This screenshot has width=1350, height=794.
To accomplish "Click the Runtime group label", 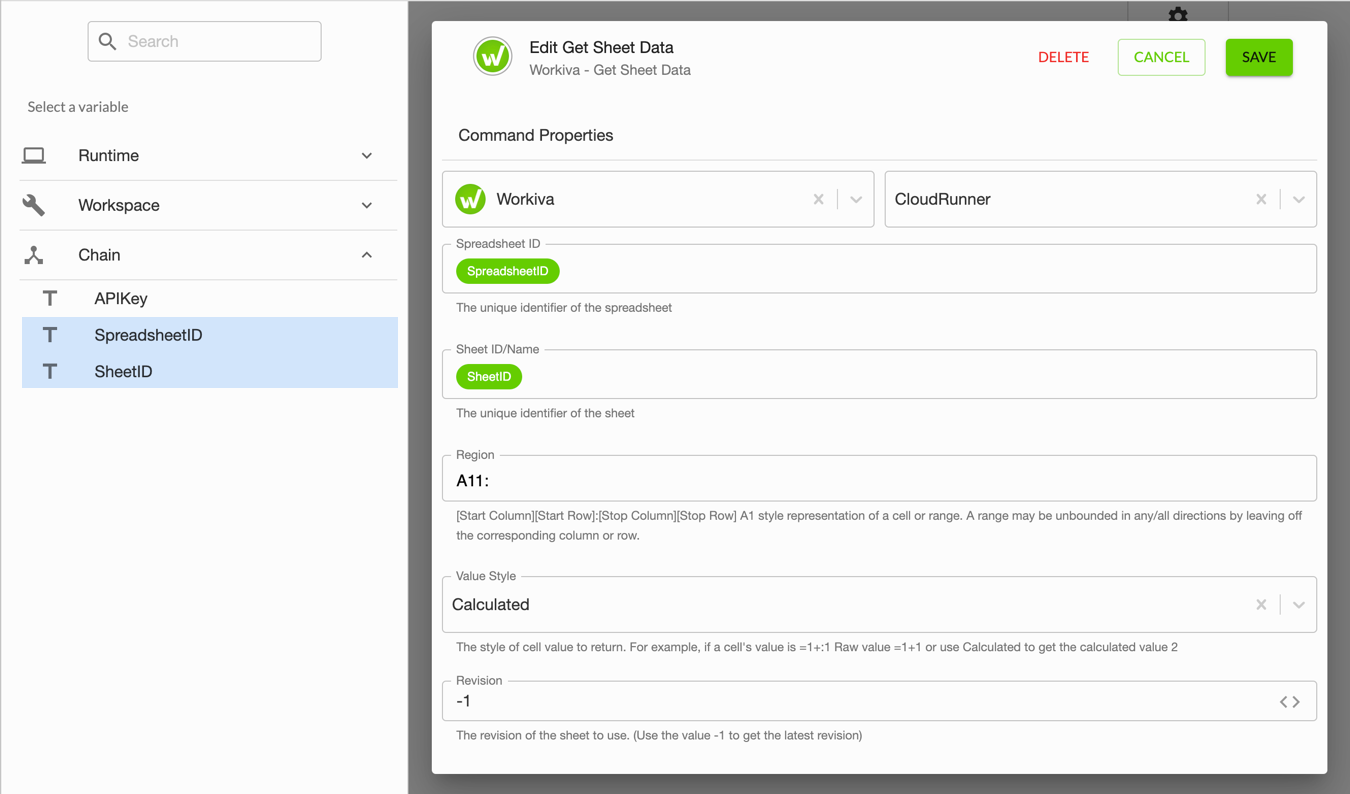I will point(108,155).
